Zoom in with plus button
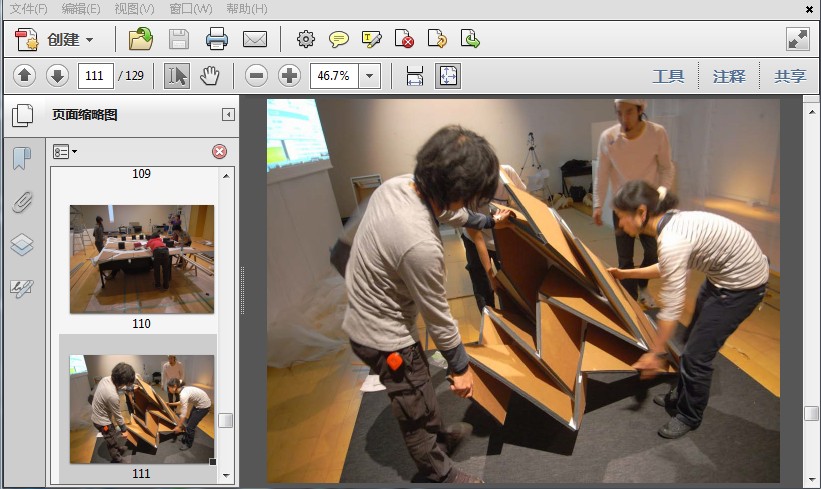 coord(289,76)
